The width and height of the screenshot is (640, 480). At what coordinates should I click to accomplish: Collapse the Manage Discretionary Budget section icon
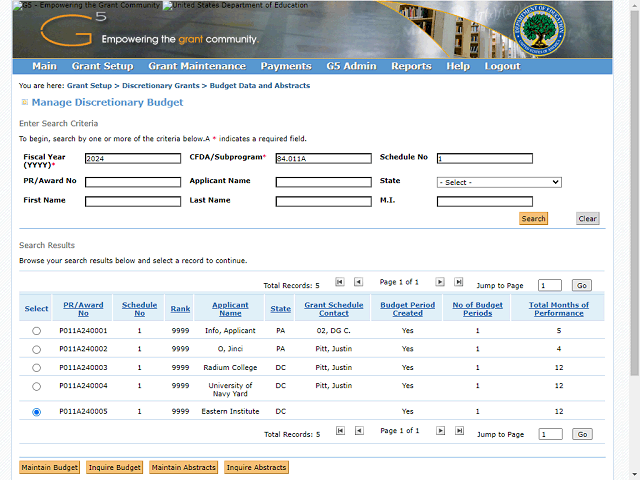click(24, 103)
